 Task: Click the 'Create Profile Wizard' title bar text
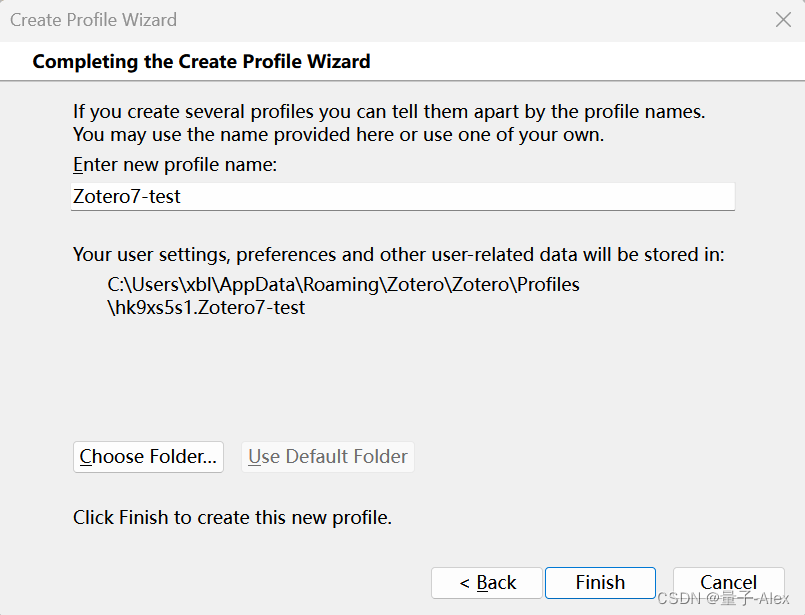tap(93, 20)
